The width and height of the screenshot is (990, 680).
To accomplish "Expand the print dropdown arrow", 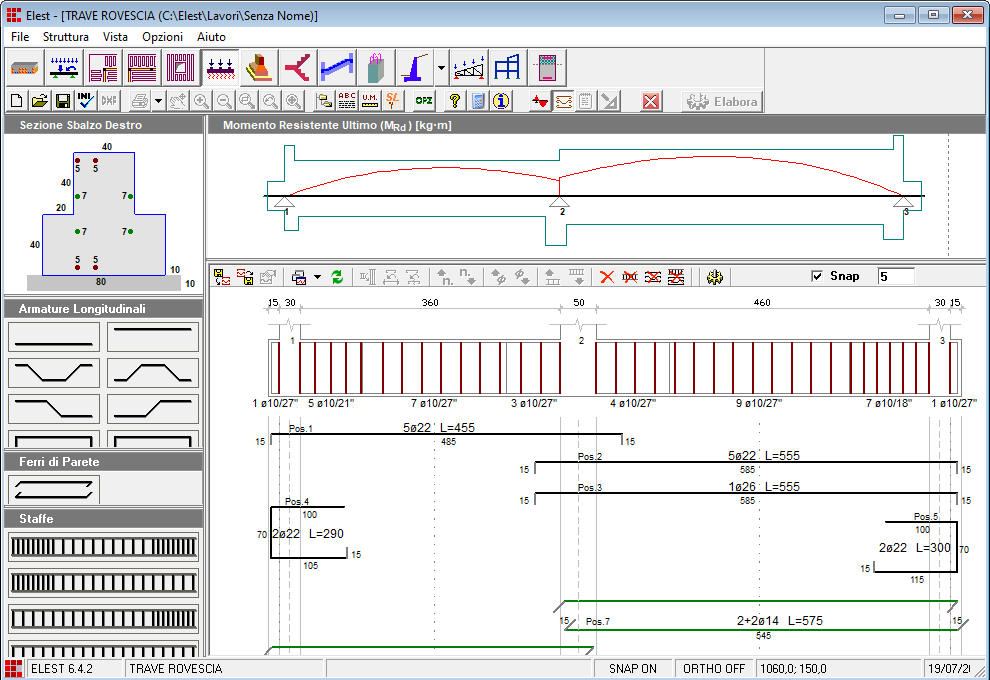I will [x=158, y=102].
